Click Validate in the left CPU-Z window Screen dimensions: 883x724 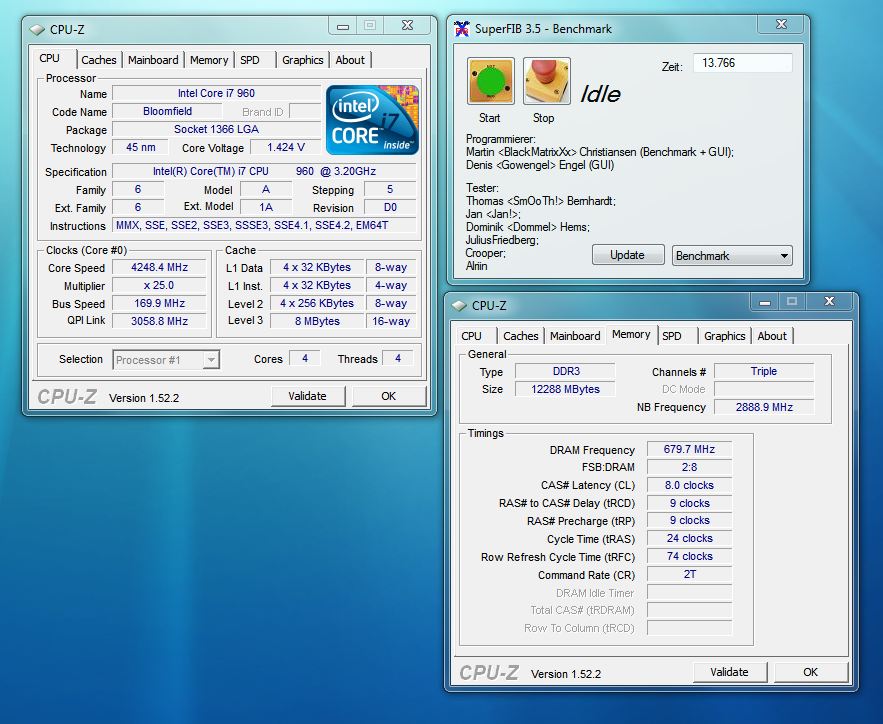point(307,396)
